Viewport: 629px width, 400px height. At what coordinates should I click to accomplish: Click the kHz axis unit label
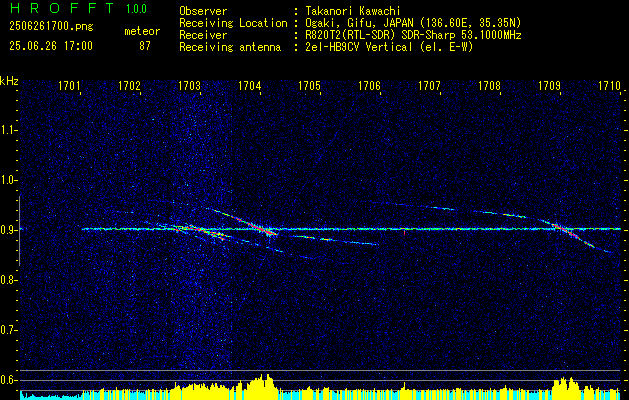pyautogui.click(x=9, y=81)
